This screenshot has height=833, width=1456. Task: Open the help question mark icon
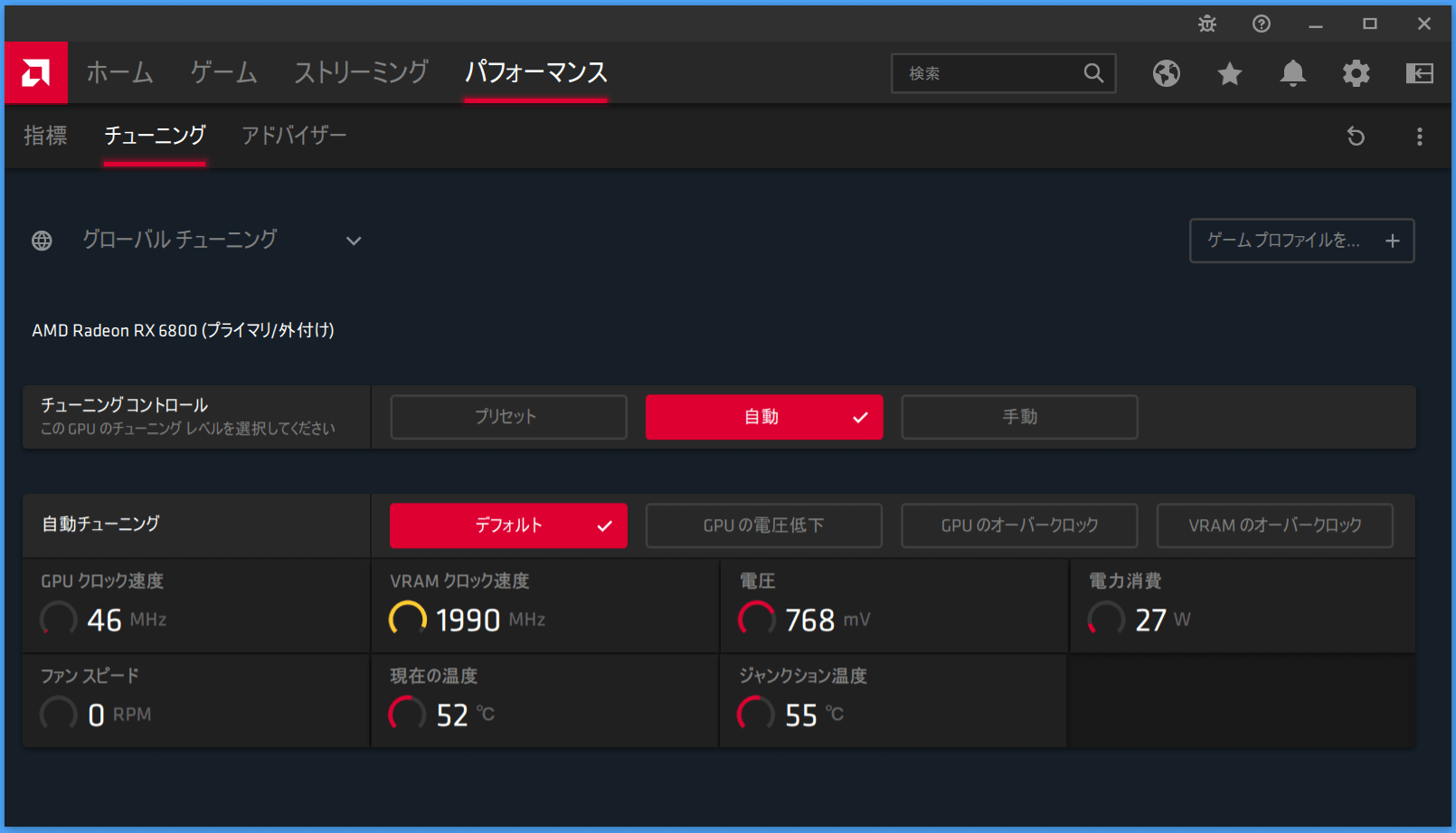1262,24
